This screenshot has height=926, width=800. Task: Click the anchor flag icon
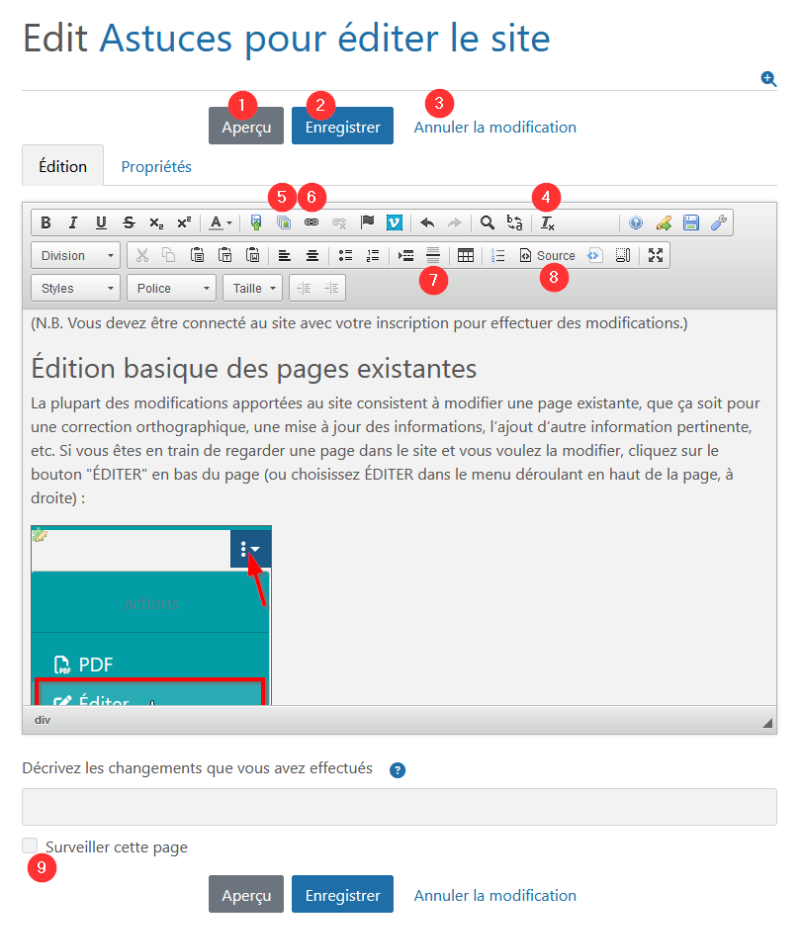click(x=367, y=223)
